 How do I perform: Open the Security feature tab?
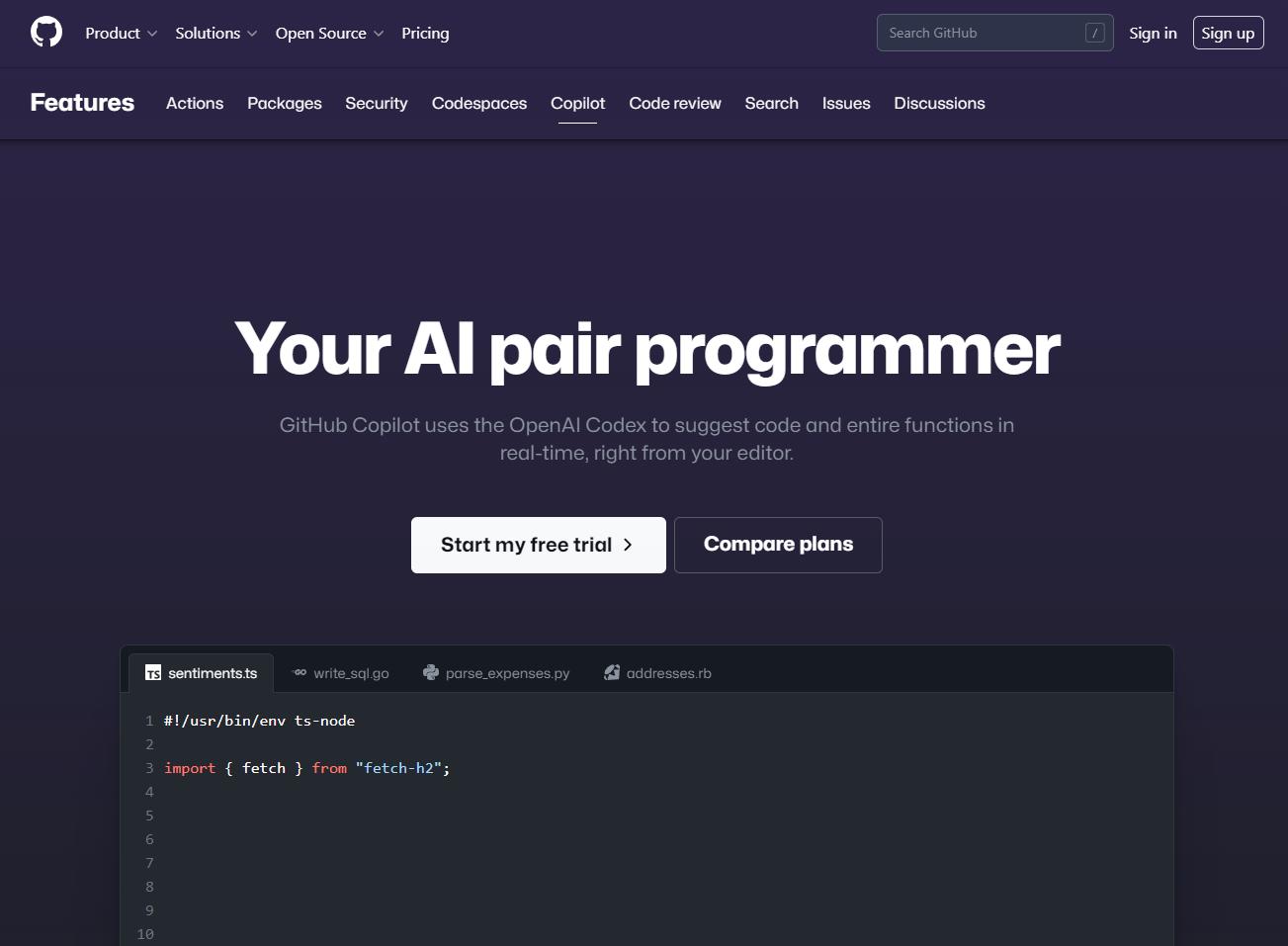(x=377, y=103)
